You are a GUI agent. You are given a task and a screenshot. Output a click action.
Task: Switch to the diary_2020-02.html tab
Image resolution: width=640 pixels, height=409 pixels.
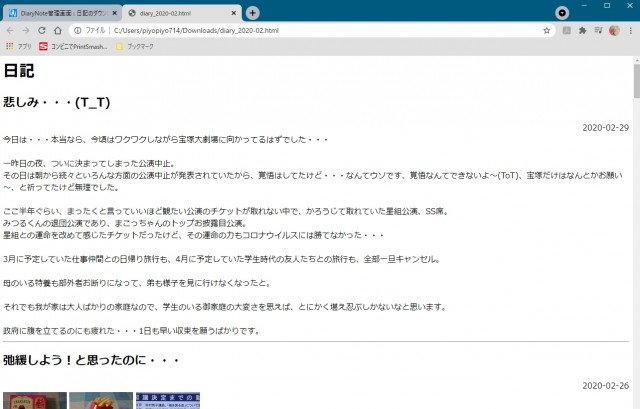click(181, 13)
